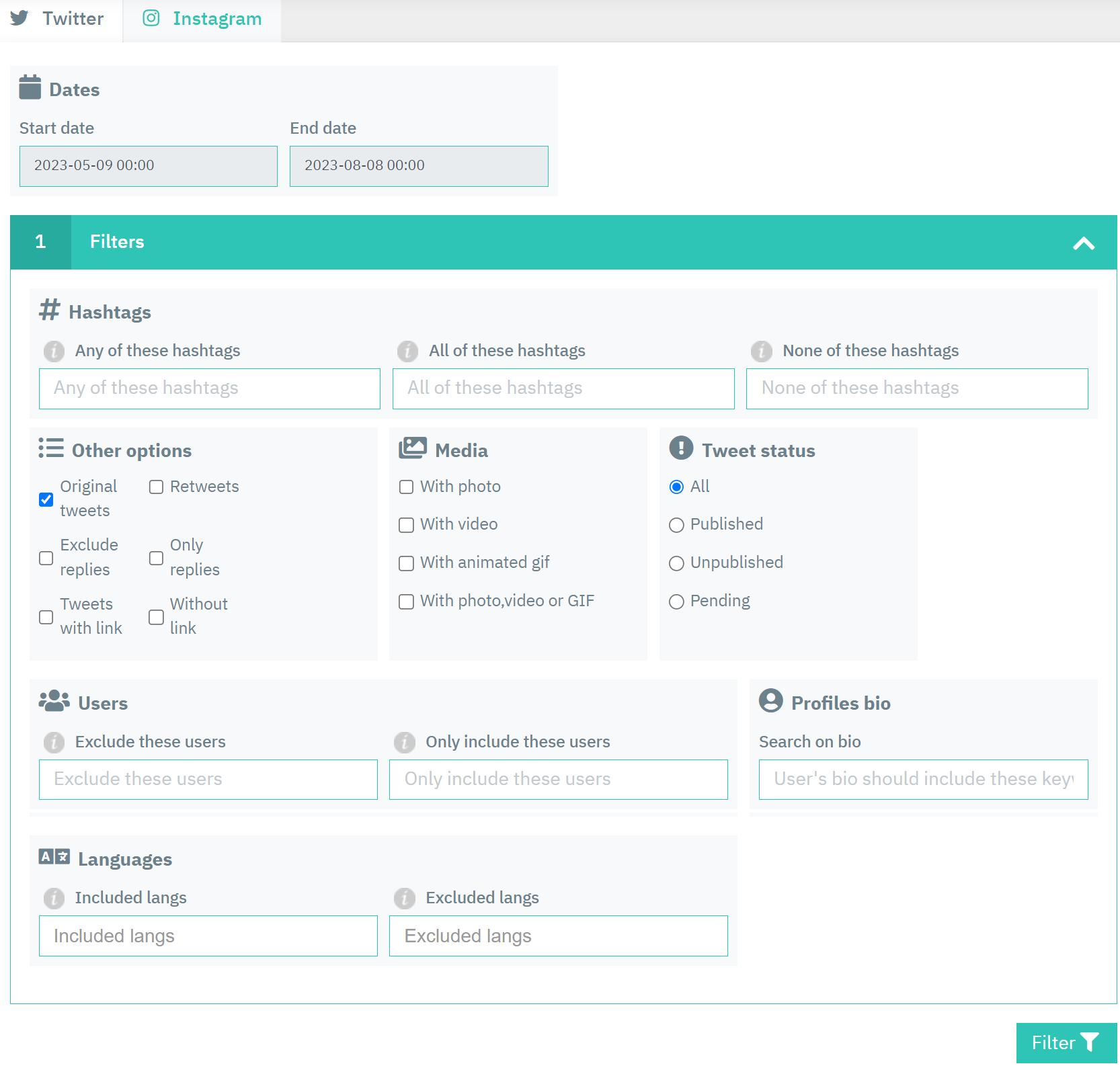Click info icon beside Excluded langs
The width and height of the screenshot is (1120, 1072).
pos(405,898)
